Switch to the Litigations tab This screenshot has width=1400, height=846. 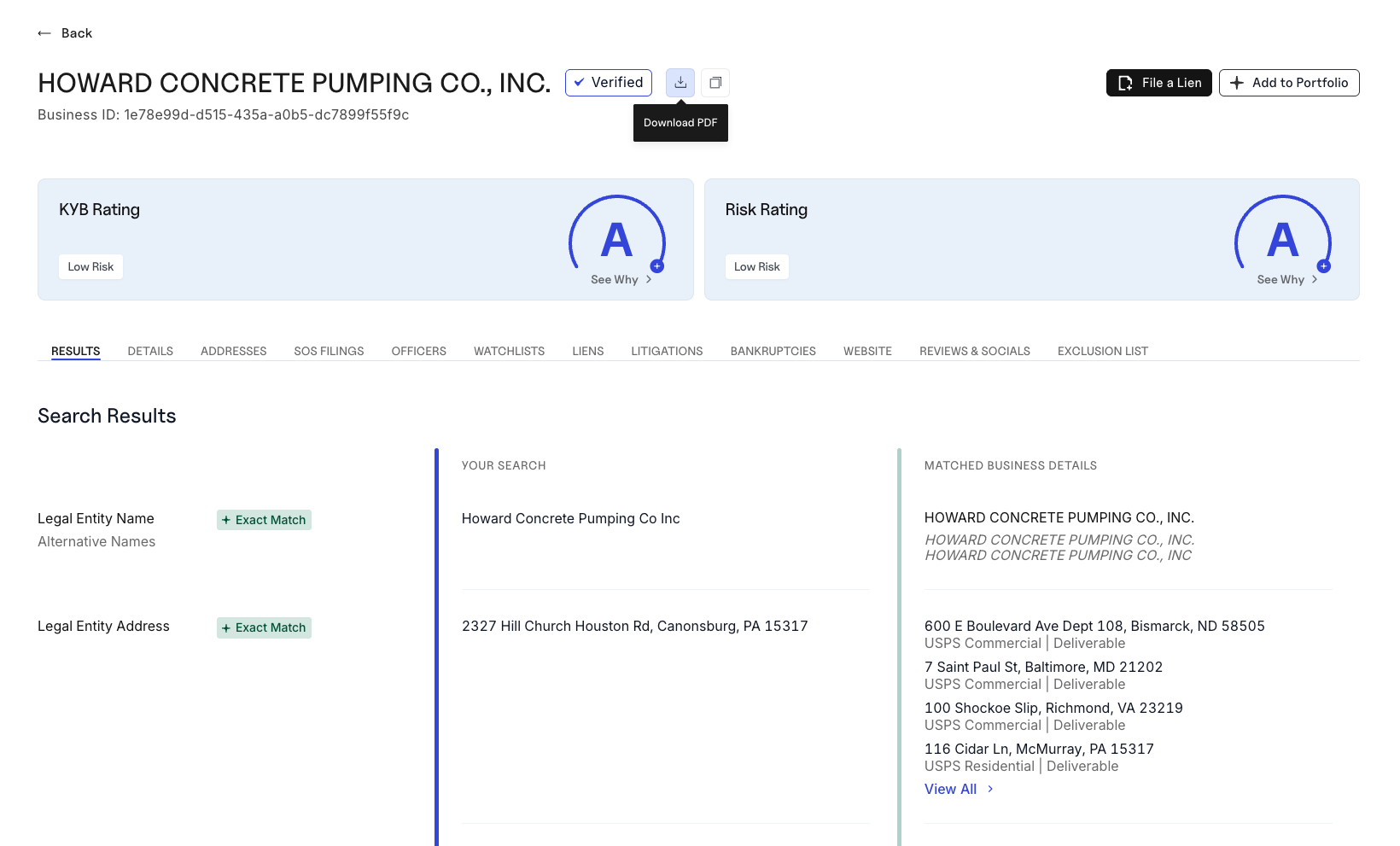coord(668,351)
